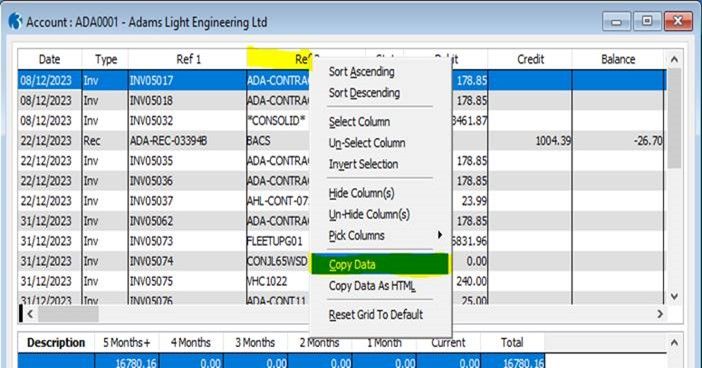This screenshot has width=702, height=368.
Task: Choose Sort Ascending from context menu
Action: point(362,72)
